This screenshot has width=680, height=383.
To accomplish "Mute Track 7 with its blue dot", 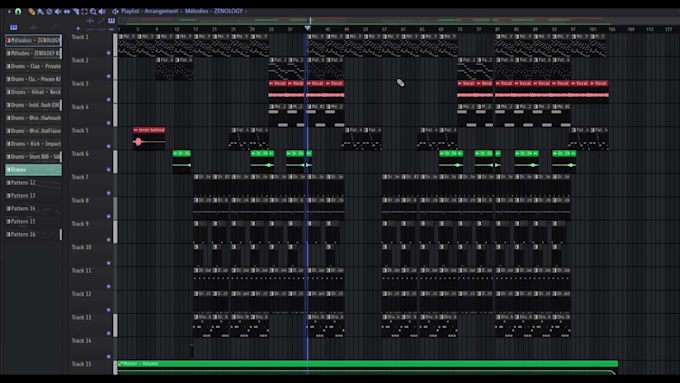I will coord(108,193).
